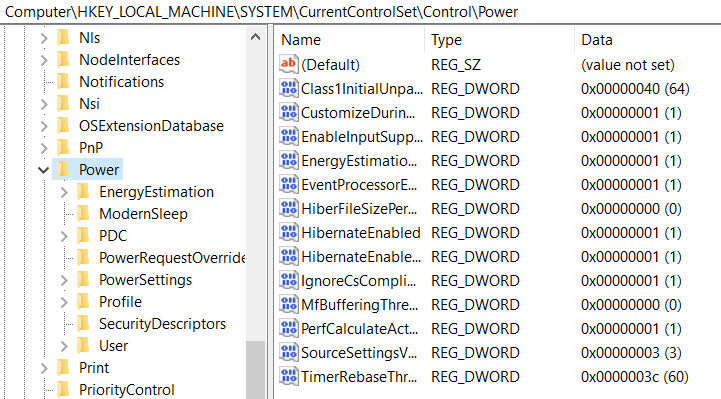Select the ModernSleep tree key

coord(143,214)
